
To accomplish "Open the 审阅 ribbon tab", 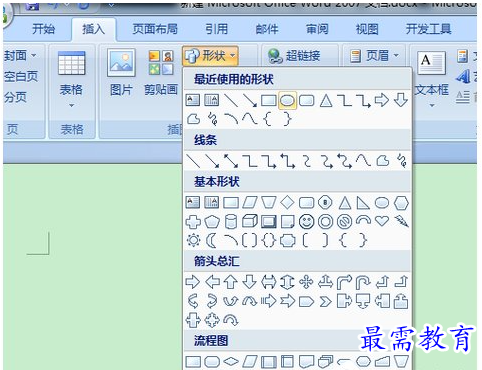I will [317, 29].
